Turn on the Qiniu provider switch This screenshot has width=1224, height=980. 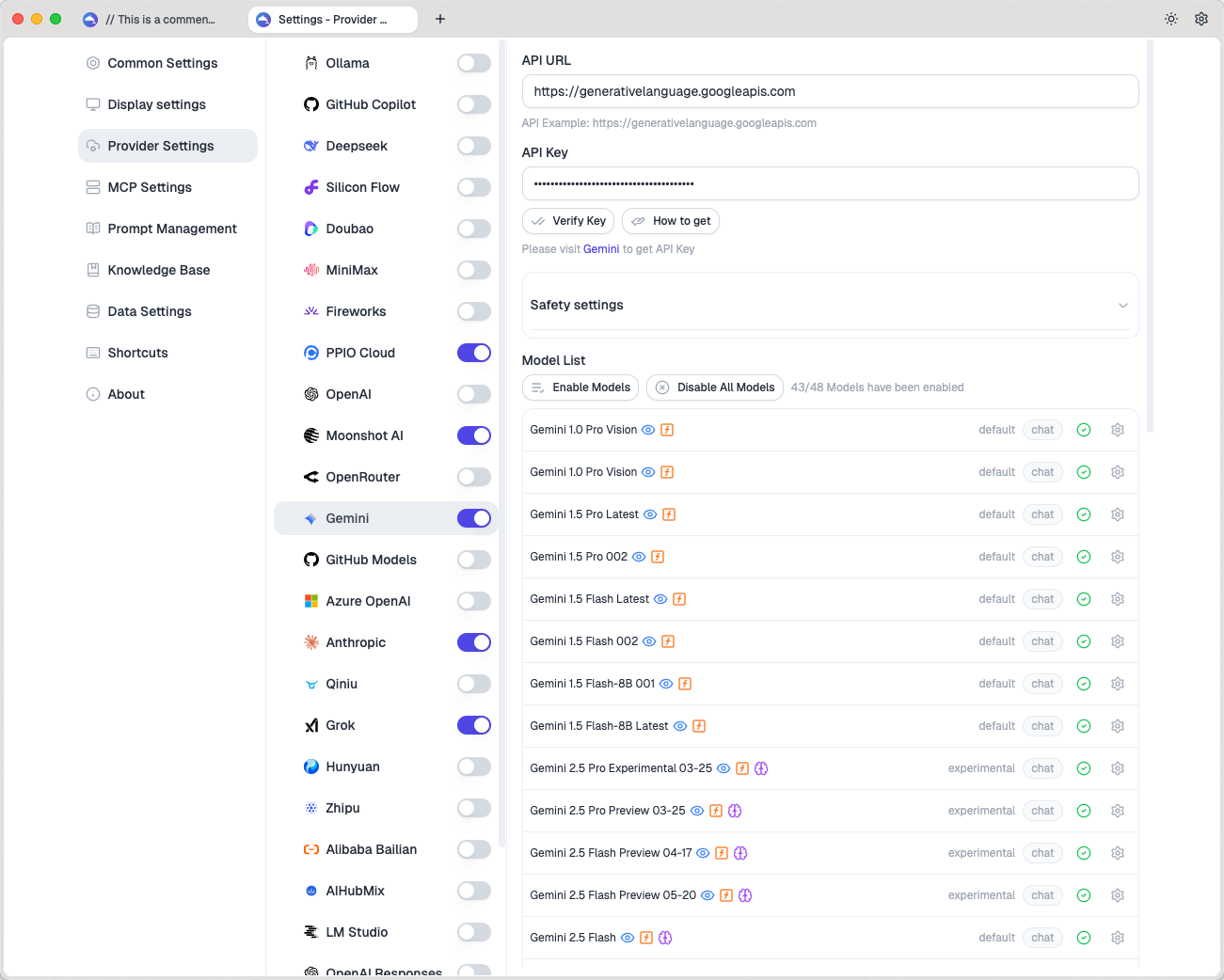474,684
